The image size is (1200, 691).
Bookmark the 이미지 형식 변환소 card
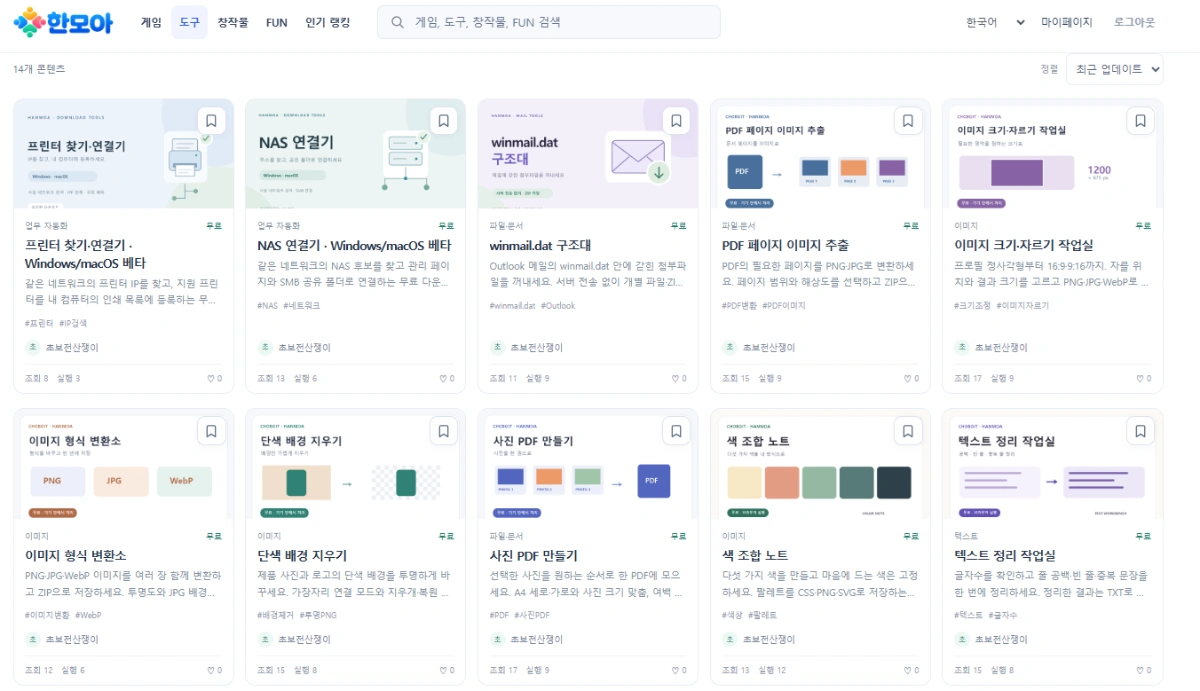(211, 431)
